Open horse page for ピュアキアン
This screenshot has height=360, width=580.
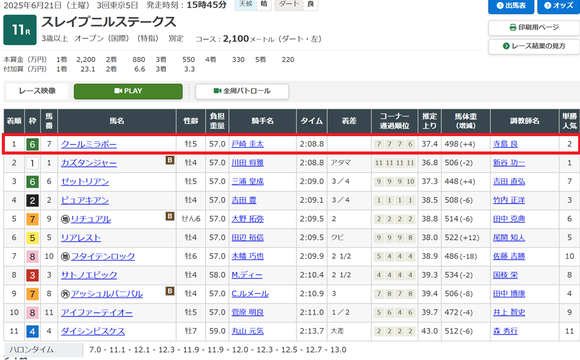tap(85, 201)
